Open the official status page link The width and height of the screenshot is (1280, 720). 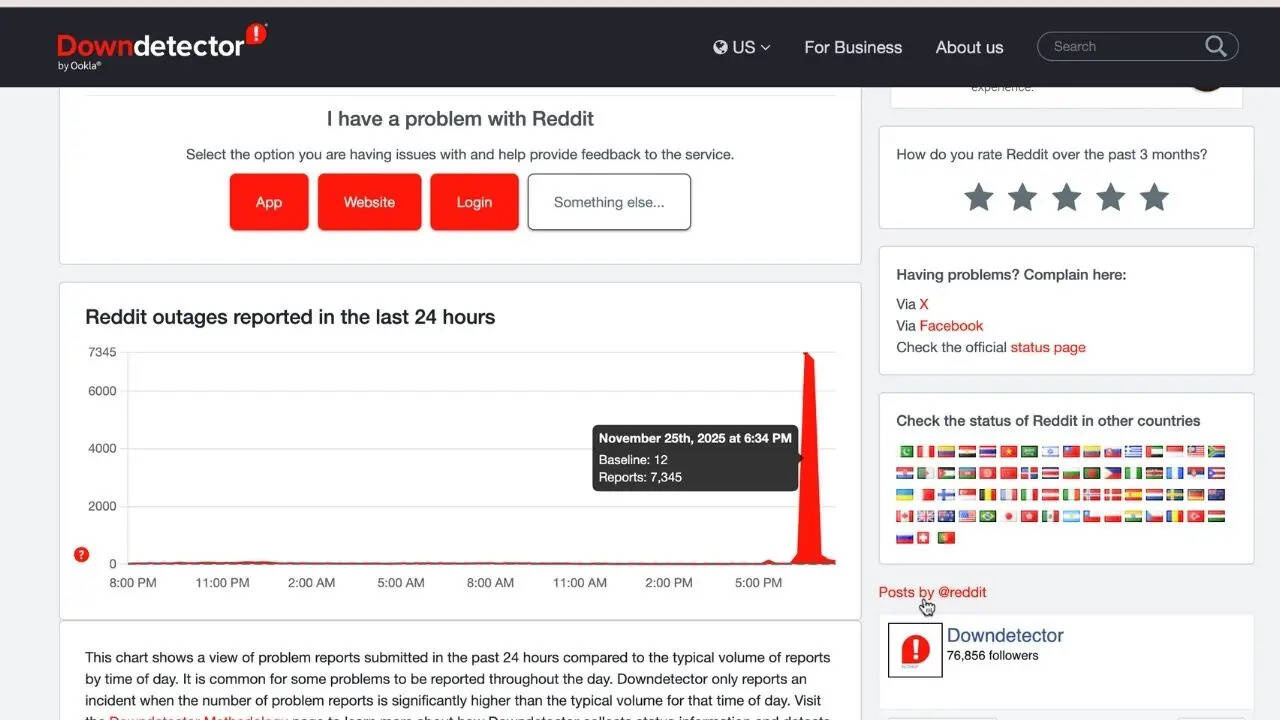(x=1047, y=347)
